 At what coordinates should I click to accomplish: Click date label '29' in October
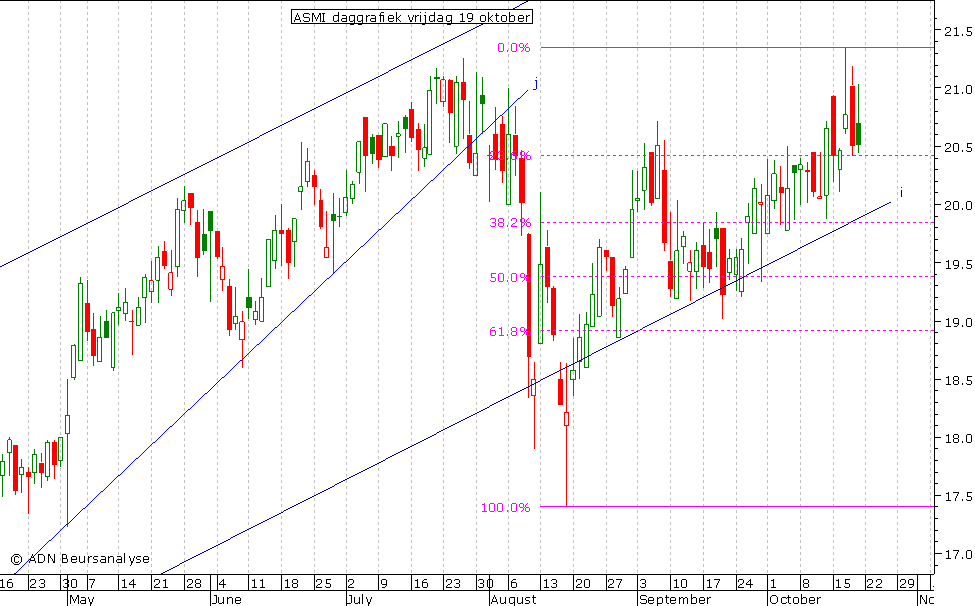(907, 584)
